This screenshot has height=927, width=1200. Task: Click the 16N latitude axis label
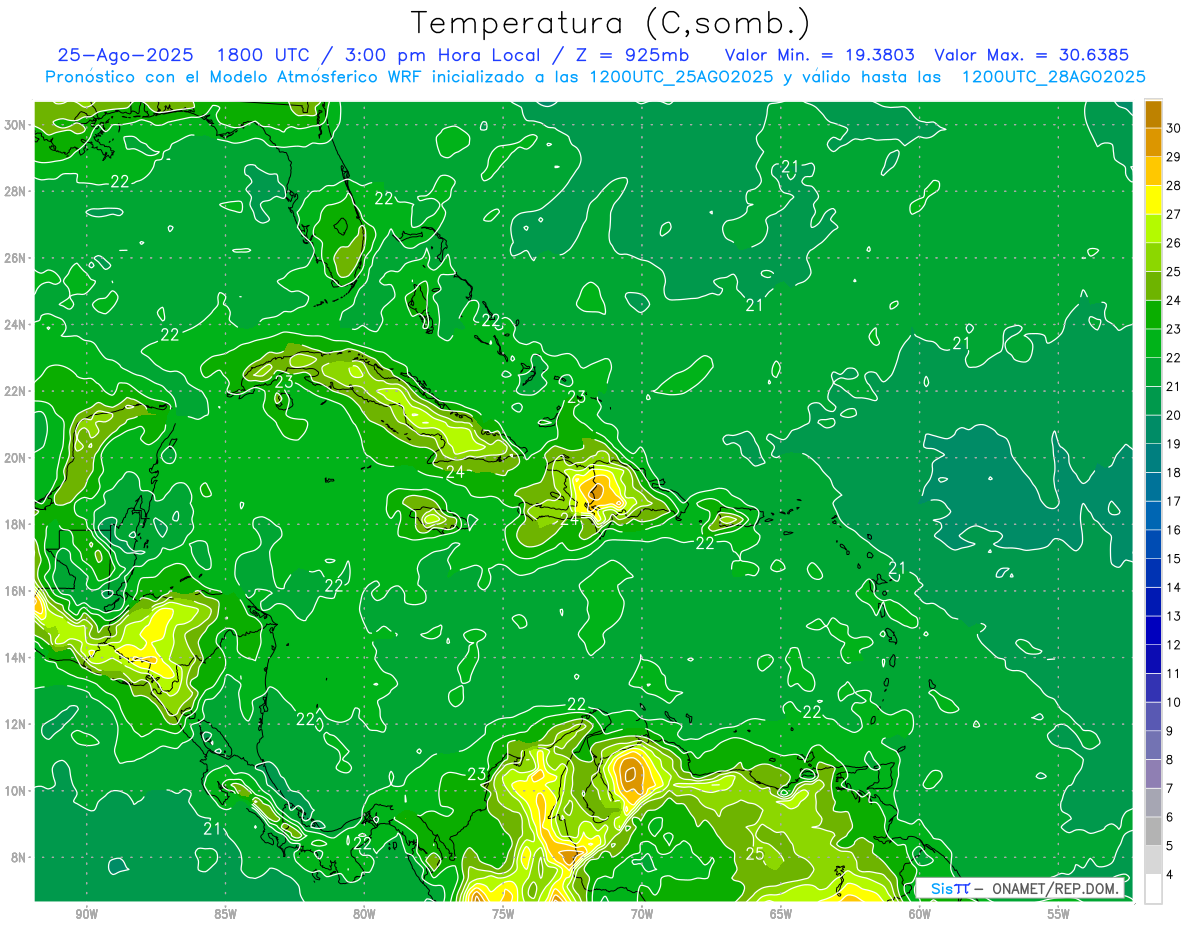click(x=15, y=591)
